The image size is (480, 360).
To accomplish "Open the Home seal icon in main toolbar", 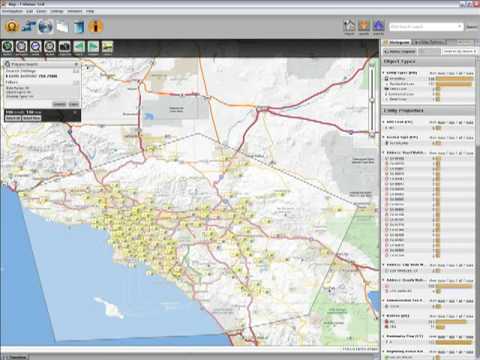I will (12, 26).
